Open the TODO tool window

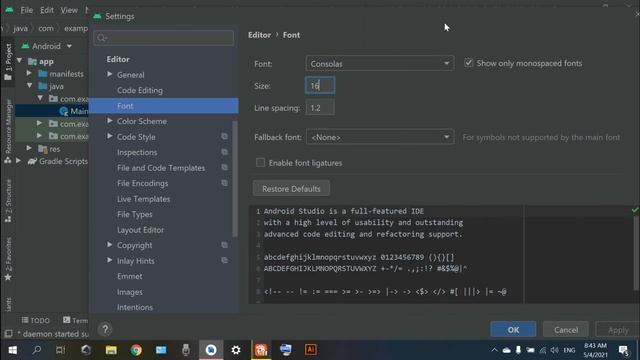point(36,320)
